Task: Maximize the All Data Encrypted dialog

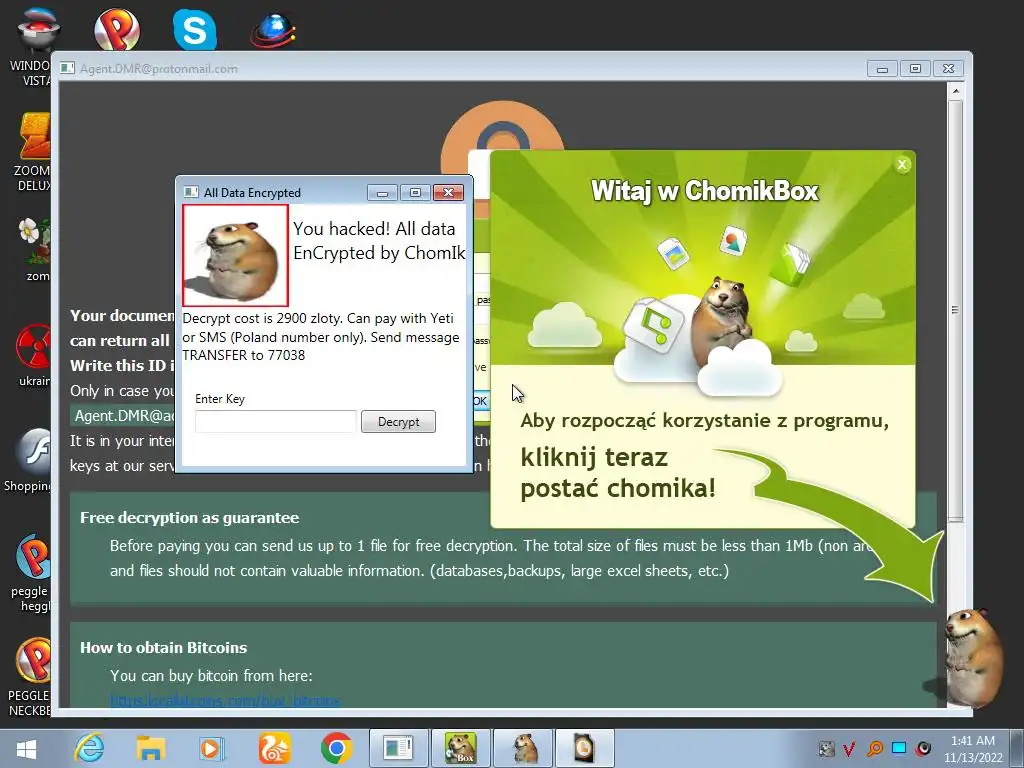Action: pyautogui.click(x=415, y=193)
